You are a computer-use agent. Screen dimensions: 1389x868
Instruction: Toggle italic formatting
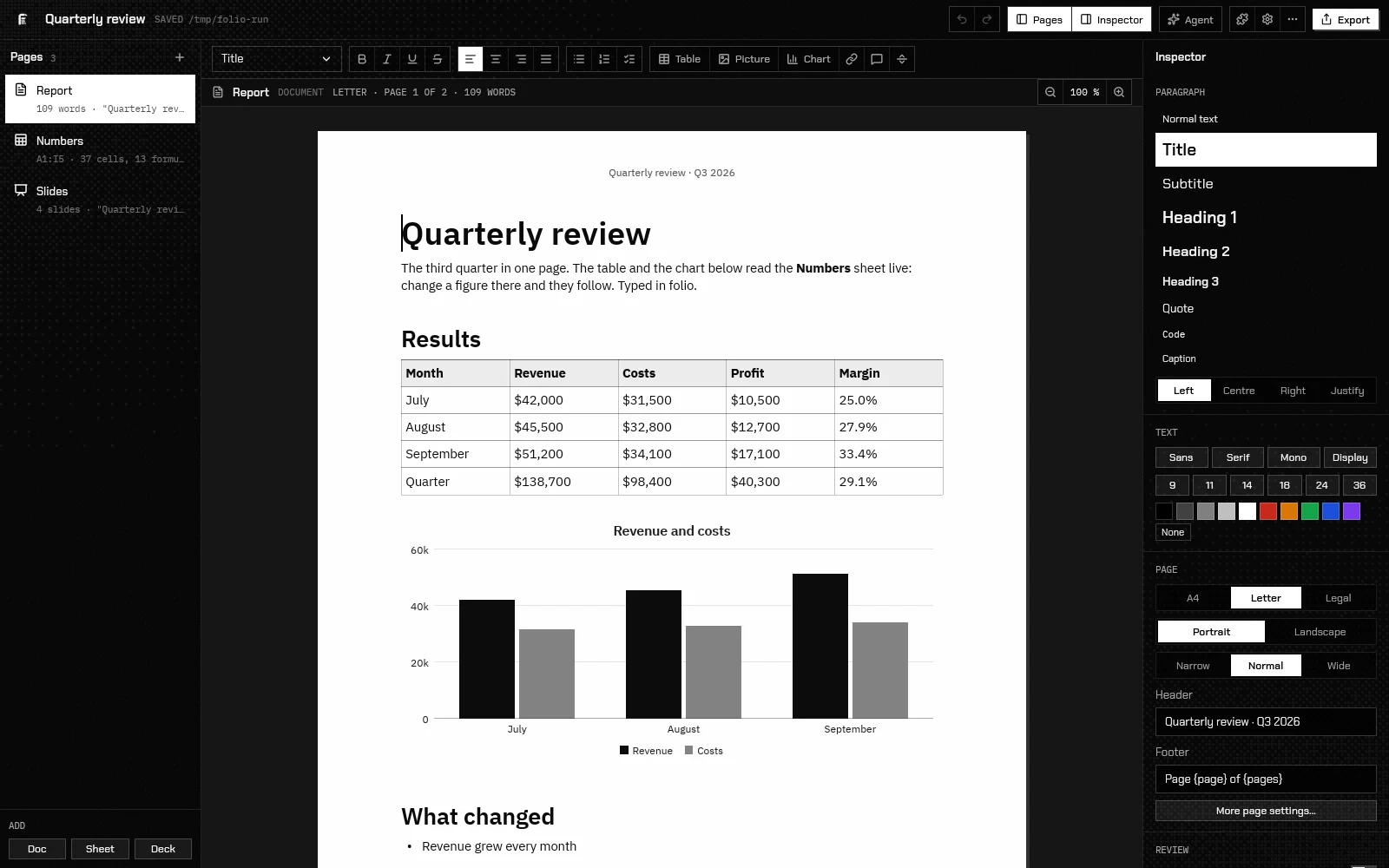tap(387, 59)
